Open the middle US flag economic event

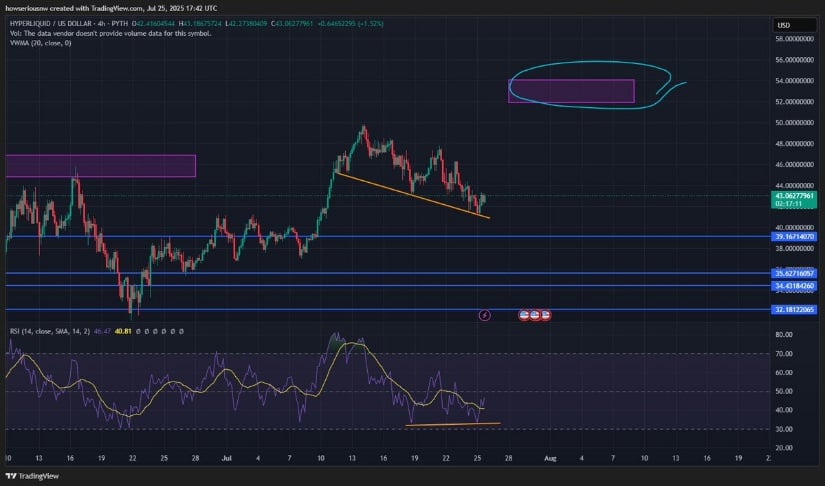point(535,315)
